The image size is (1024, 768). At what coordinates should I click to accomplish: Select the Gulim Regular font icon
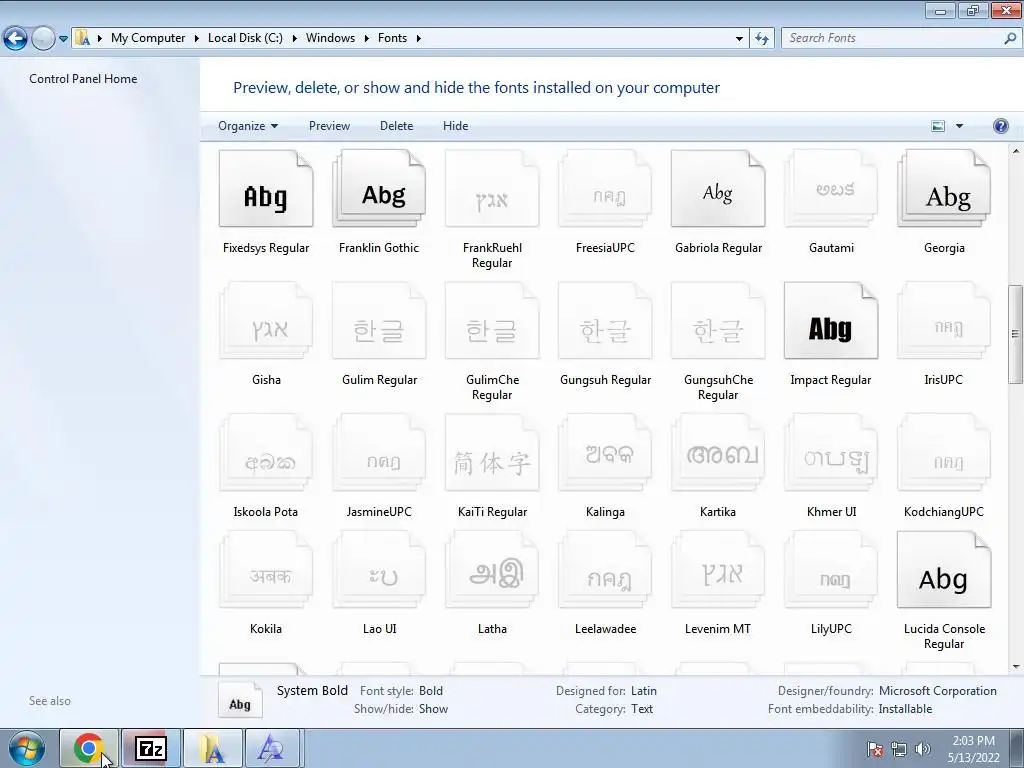coord(379,321)
